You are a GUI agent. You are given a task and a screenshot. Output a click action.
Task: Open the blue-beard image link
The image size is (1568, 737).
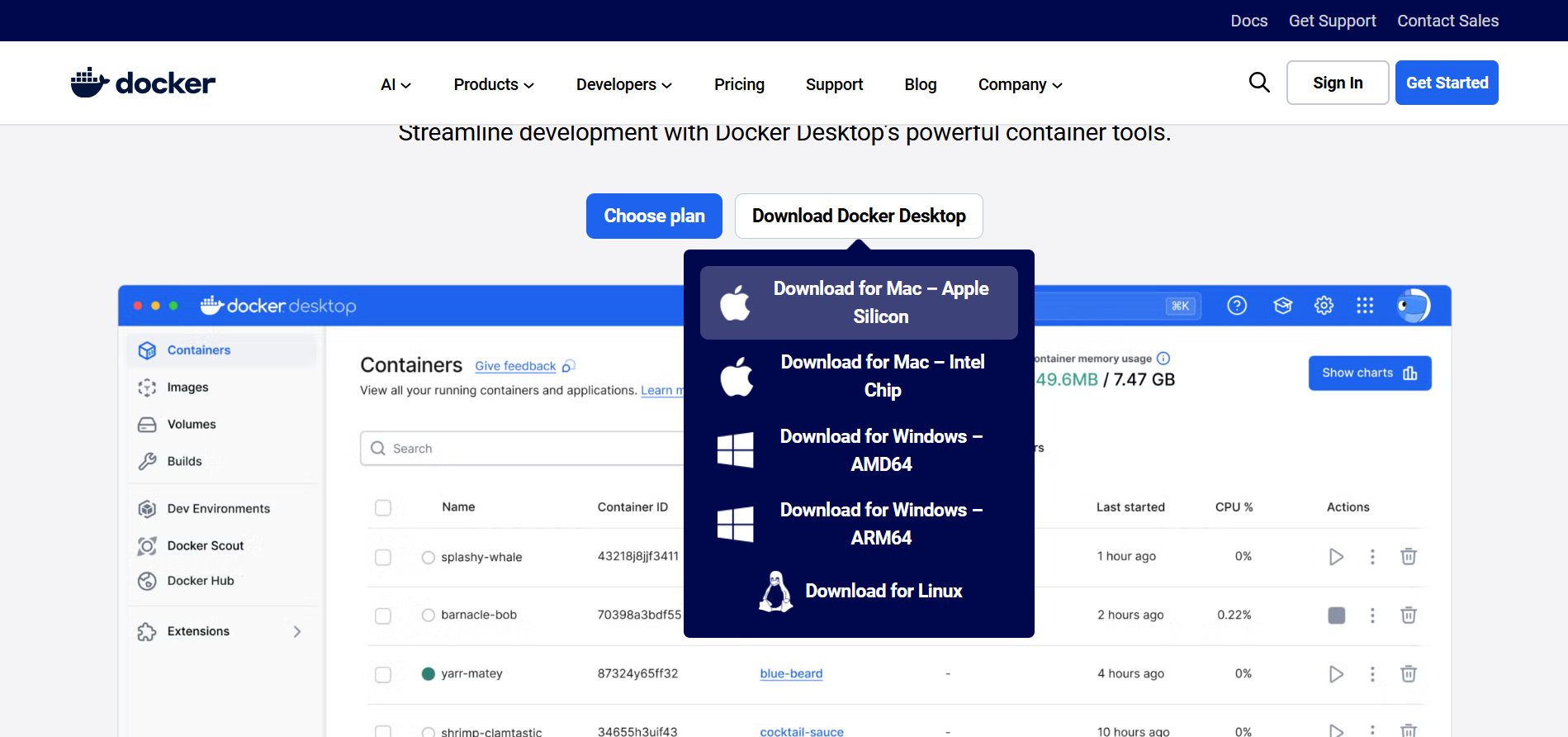point(791,673)
